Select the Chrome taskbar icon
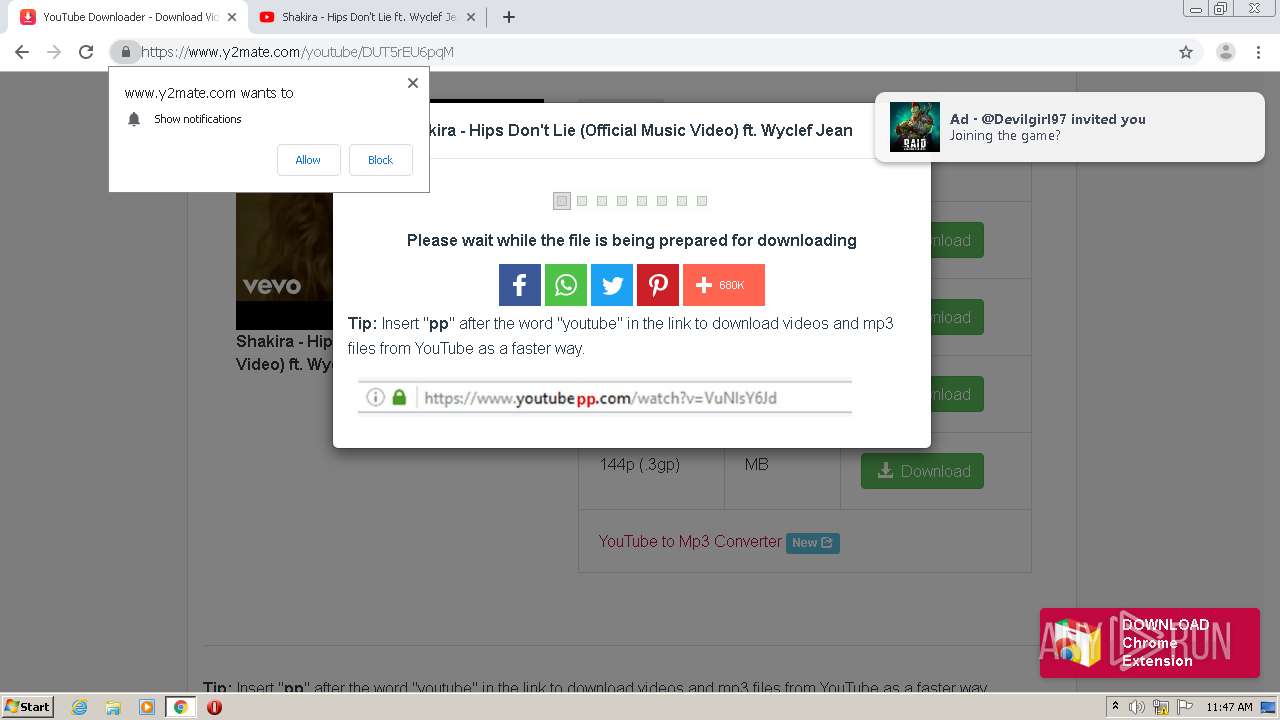The height and width of the screenshot is (720, 1280). pyautogui.click(x=180, y=707)
